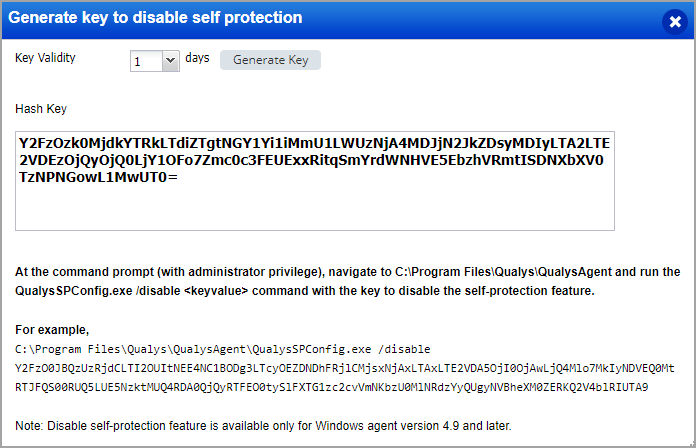Click the Hash Key label
Image resolution: width=696 pixels, height=448 pixels.
coord(41,108)
